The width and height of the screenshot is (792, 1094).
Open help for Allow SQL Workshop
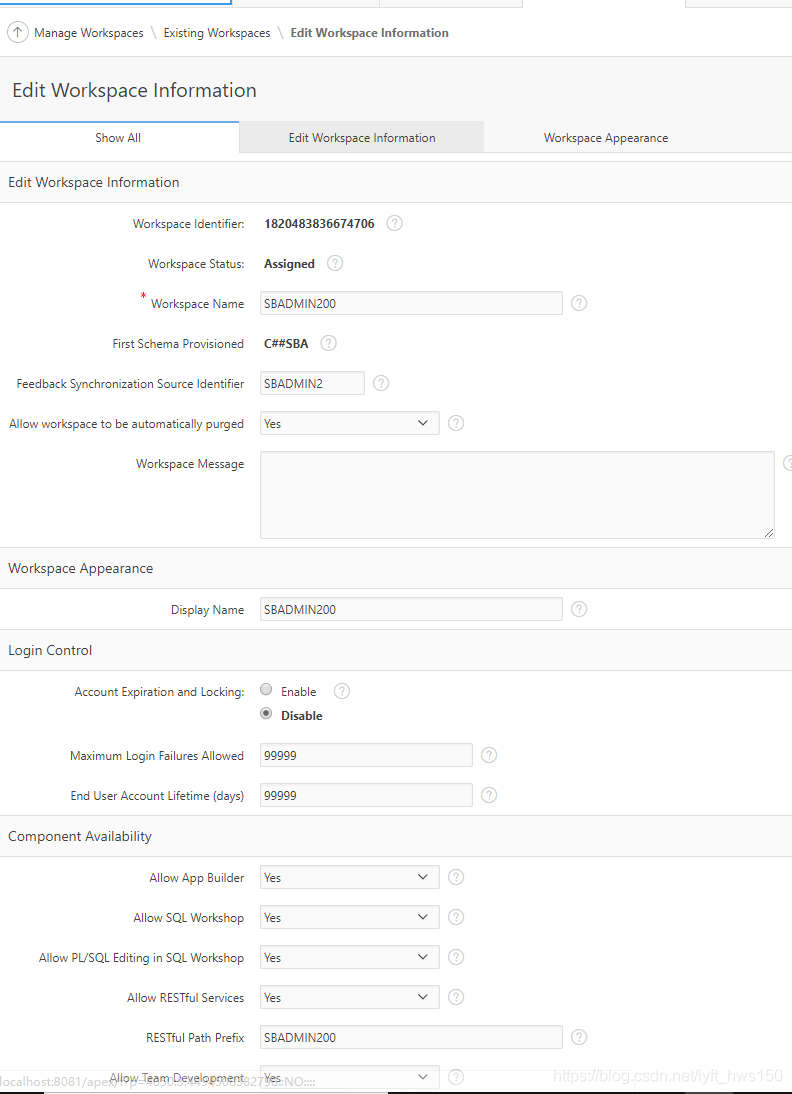456,917
